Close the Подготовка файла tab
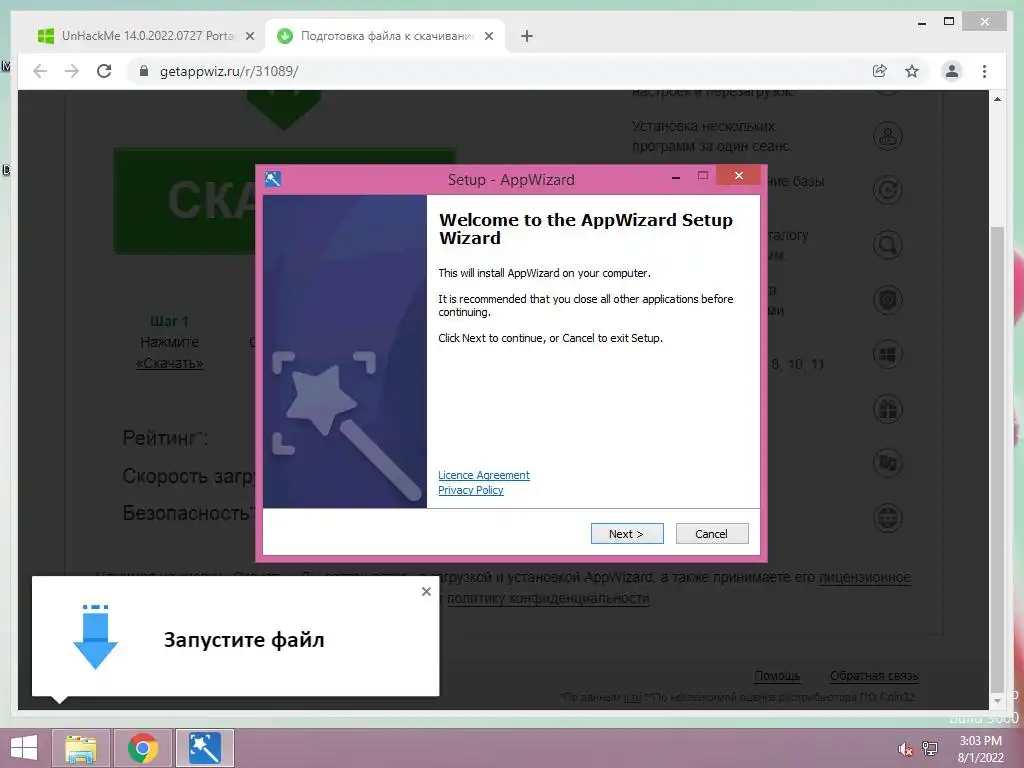 tap(488, 36)
